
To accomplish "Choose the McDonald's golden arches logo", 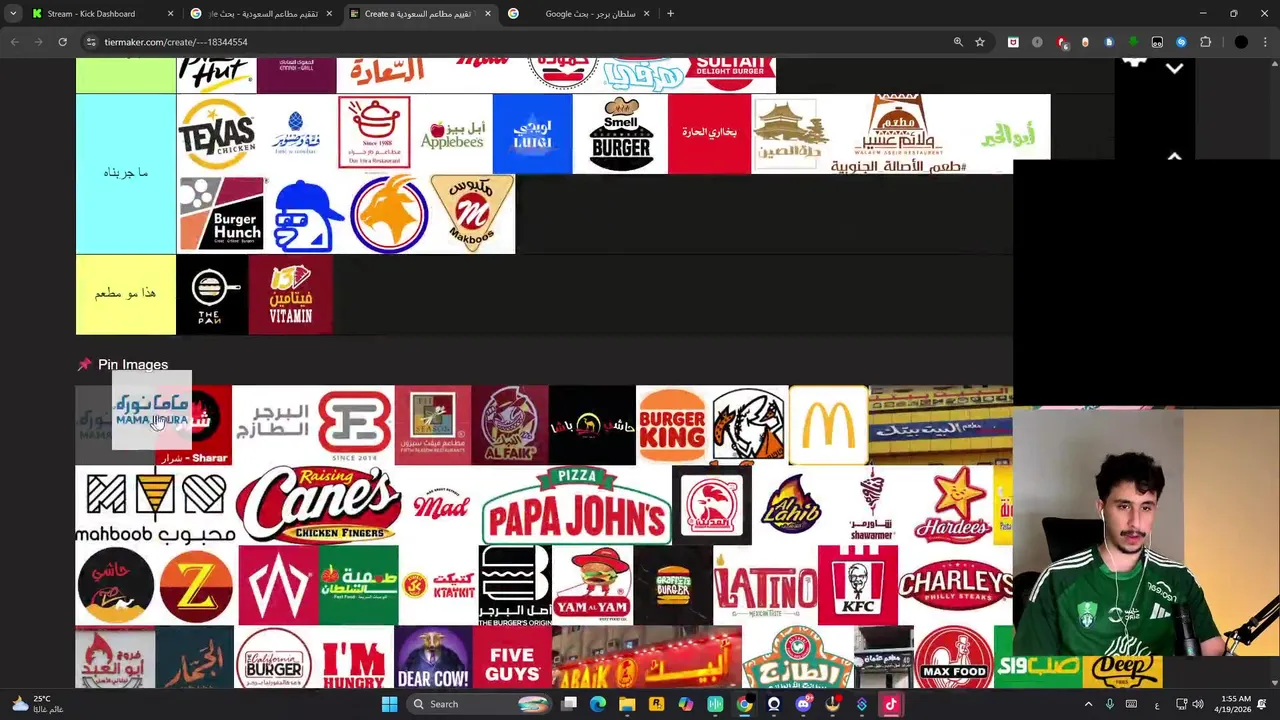I will (x=828, y=425).
